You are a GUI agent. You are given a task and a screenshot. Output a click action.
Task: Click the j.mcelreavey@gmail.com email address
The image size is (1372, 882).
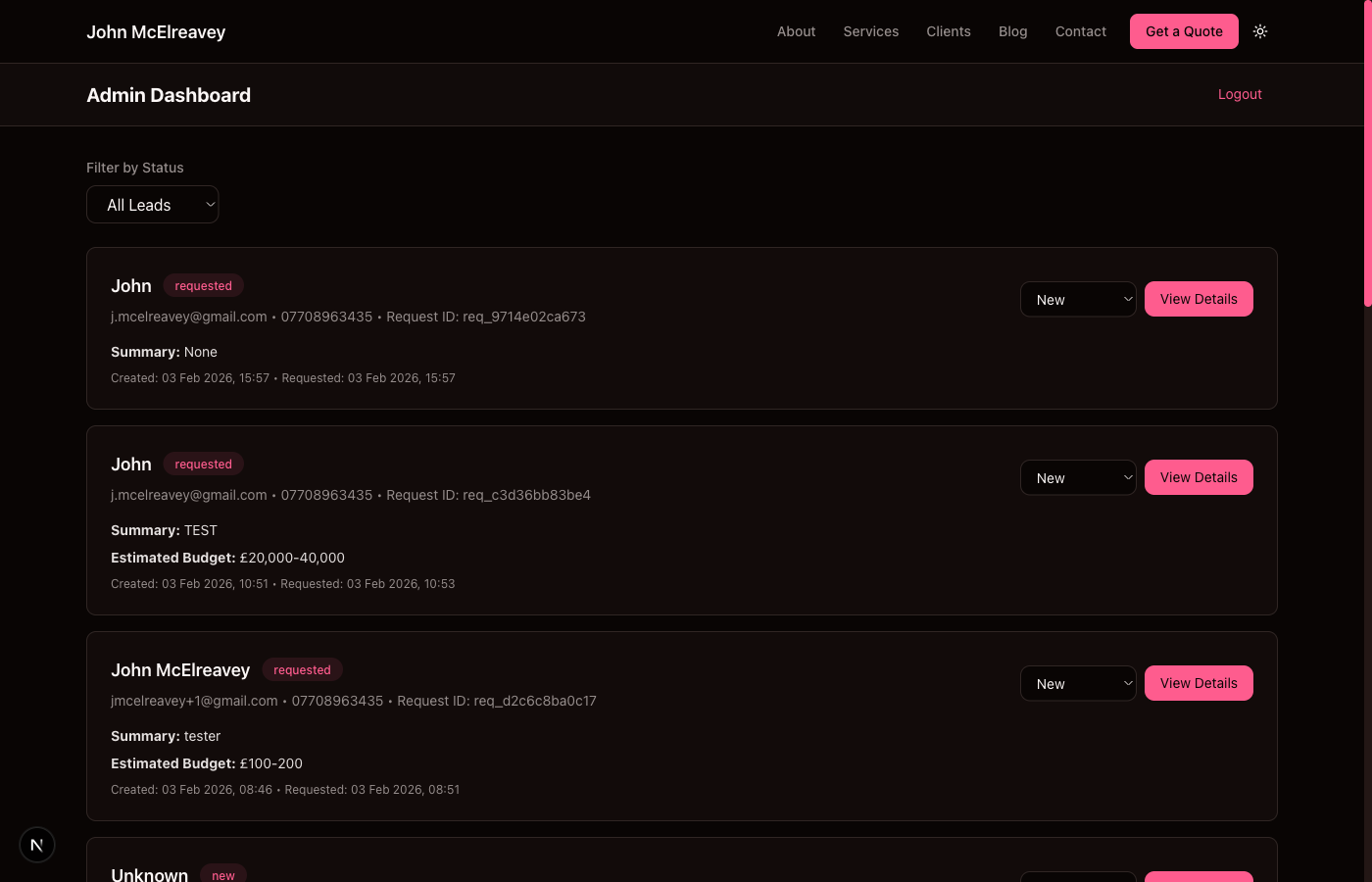(x=188, y=317)
